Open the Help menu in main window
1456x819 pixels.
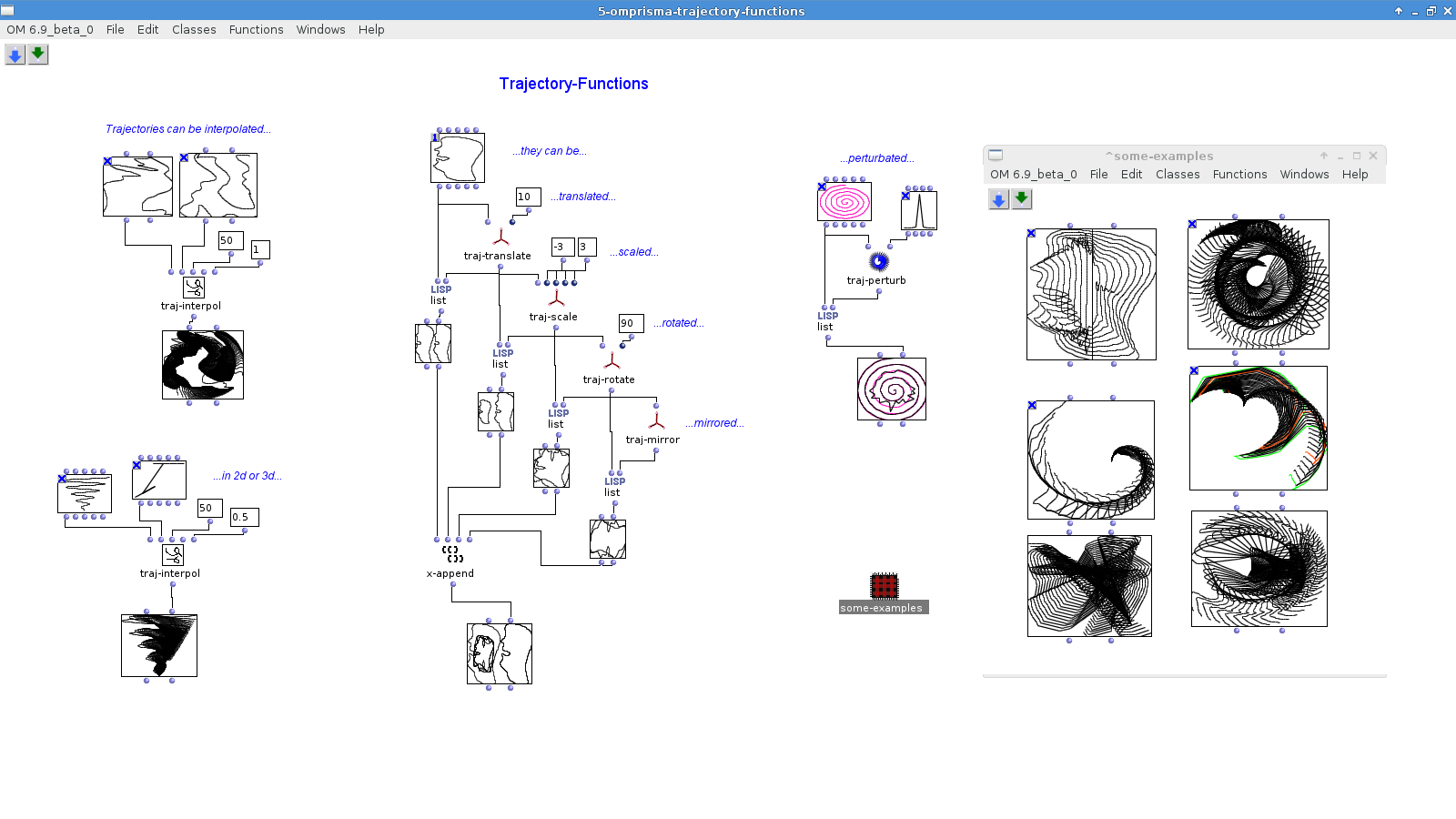coord(371,29)
